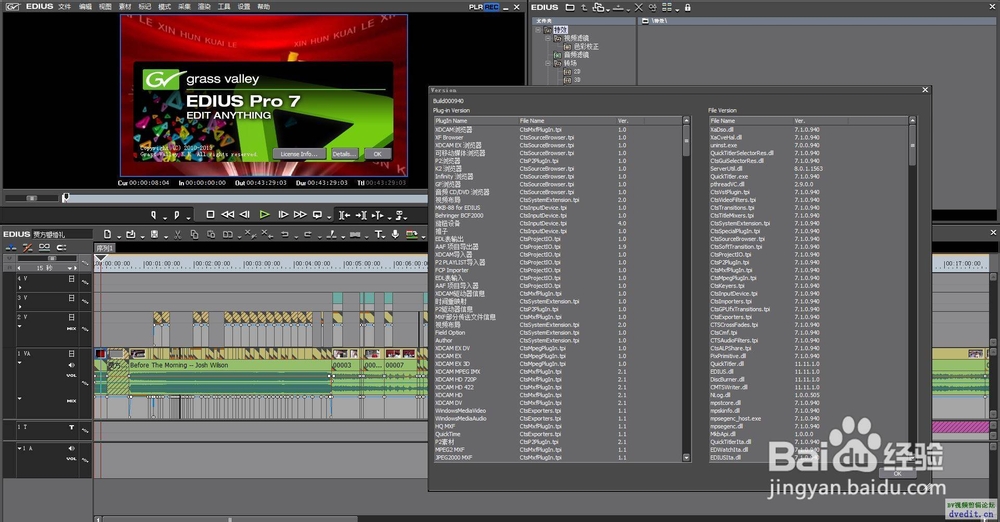
Task: Copy clip icon in timeline toolbar
Action: pos(194,235)
